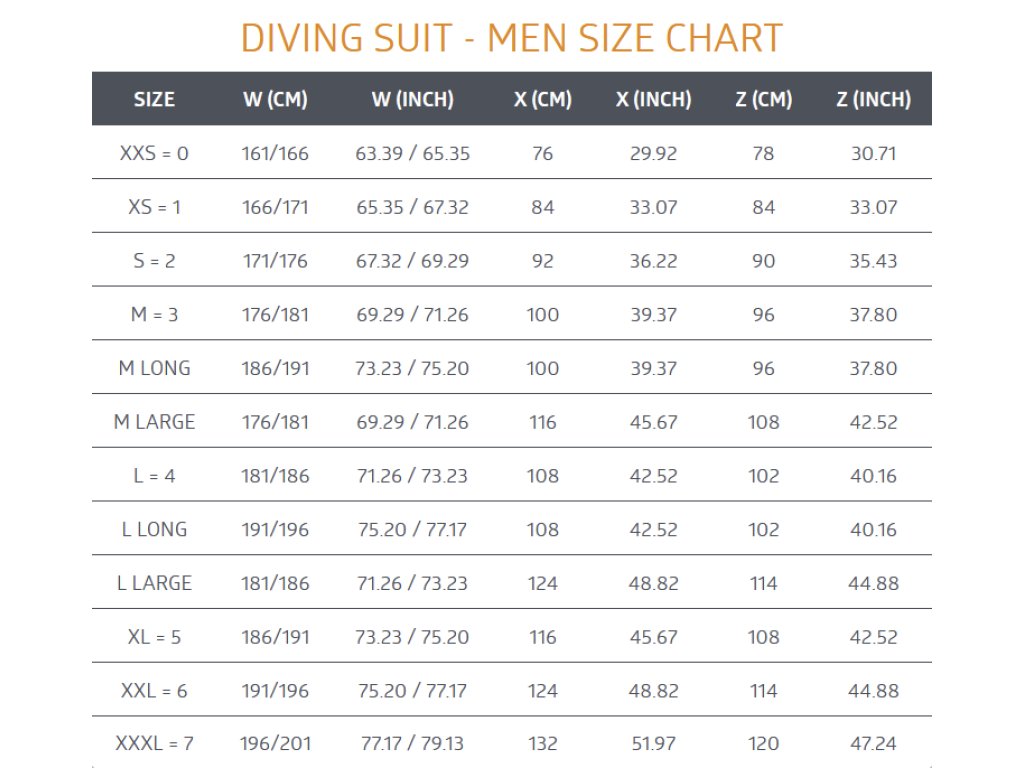
Task: Select the X (INCH) column header
Action: pos(653,99)
